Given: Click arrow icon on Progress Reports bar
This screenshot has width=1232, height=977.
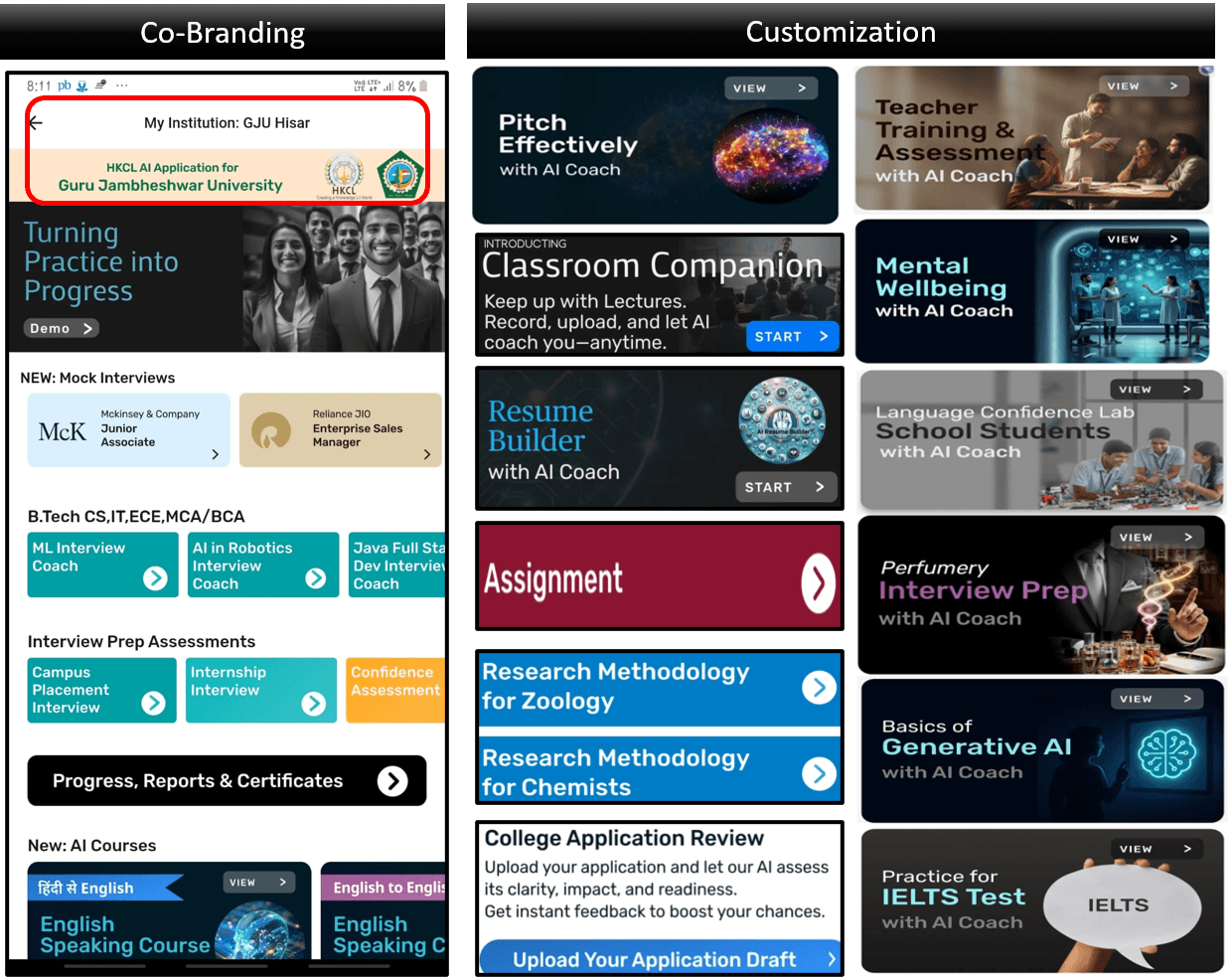Looking at the screenshot, I should pyautogui.click(x=392, y=781).
